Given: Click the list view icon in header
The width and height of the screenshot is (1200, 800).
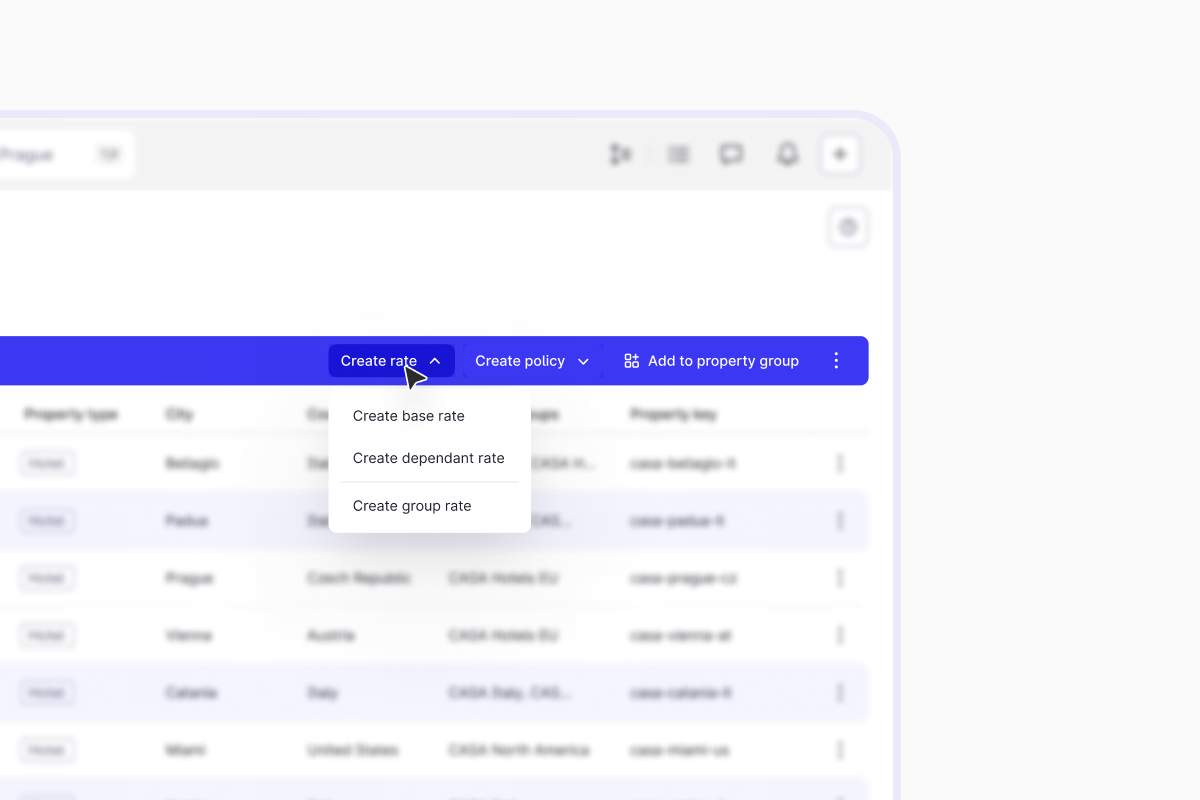Looking at the screenshot, I should (x=679, y=154).
